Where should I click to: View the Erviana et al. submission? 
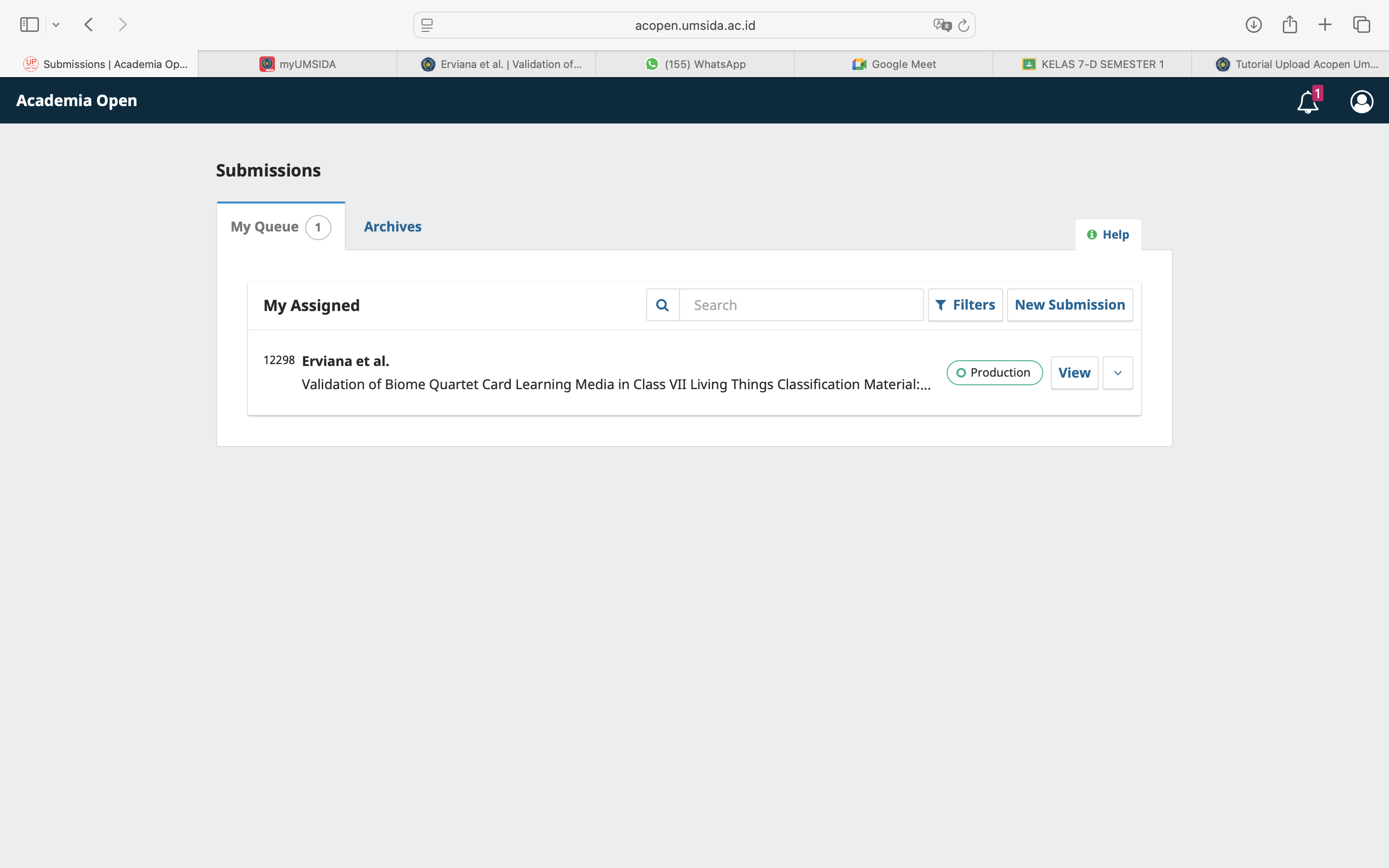coord(1074,373)
